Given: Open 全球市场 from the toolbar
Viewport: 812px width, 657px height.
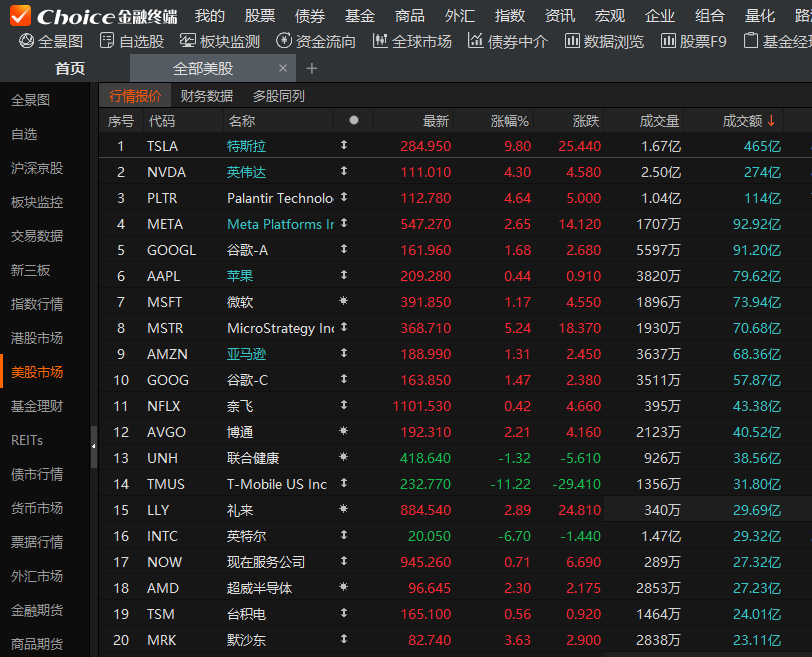Looking at the screenshot, I should pyautogui.click(x=380, y=41).
